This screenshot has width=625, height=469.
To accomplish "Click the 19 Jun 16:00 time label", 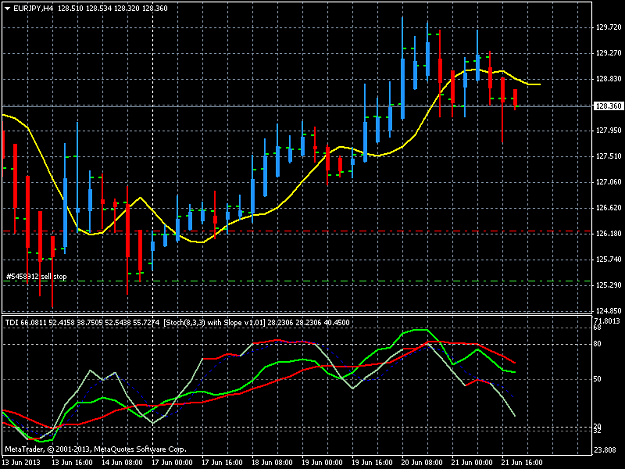I will [372, 463].
